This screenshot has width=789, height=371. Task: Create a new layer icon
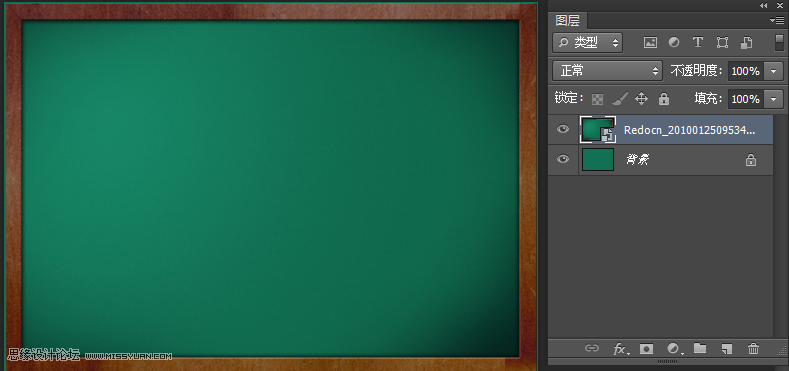click(x=726, y=348)
